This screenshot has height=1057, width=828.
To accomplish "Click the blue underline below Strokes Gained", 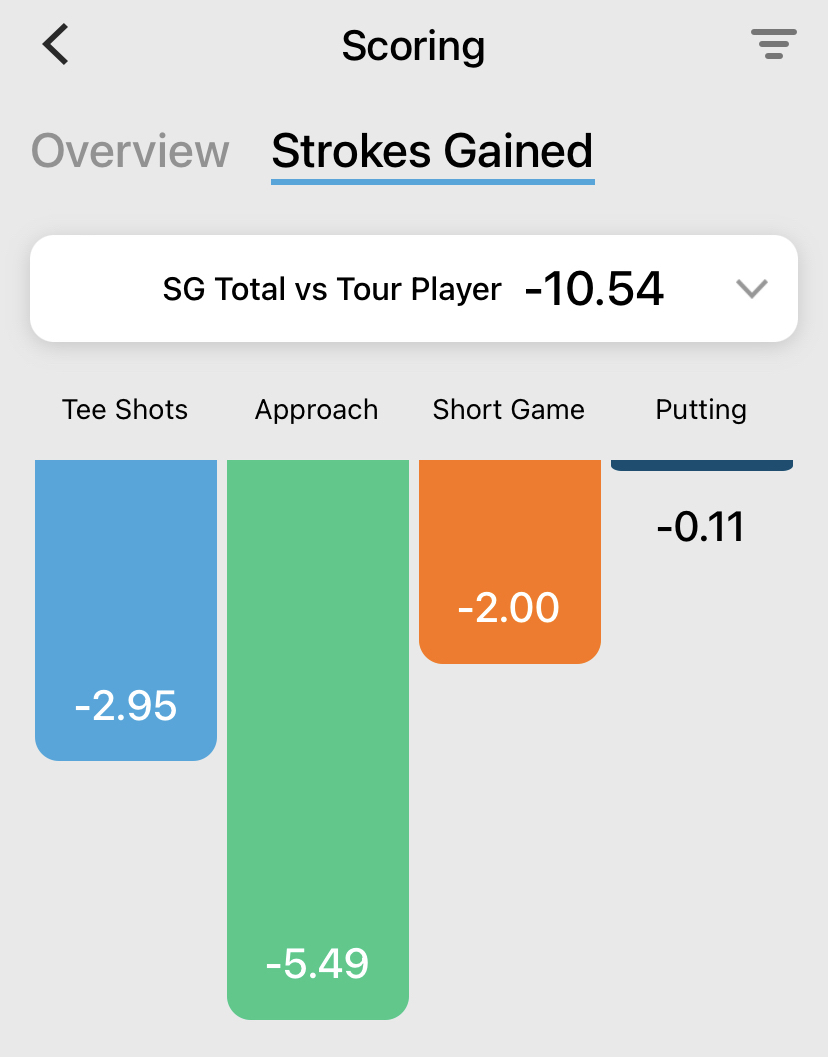I will coord(432,180).
